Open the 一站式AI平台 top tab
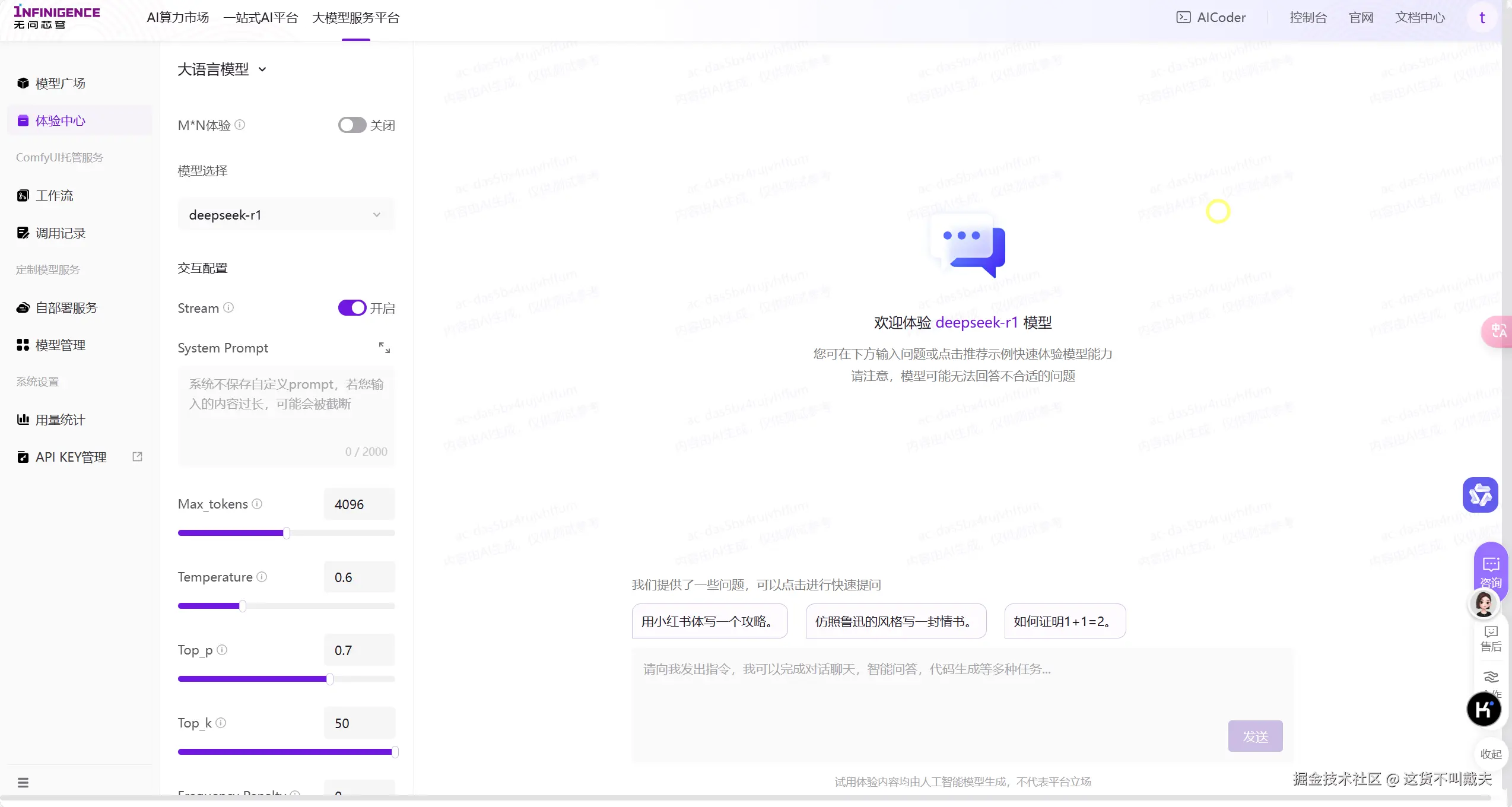 pos(261,18)
